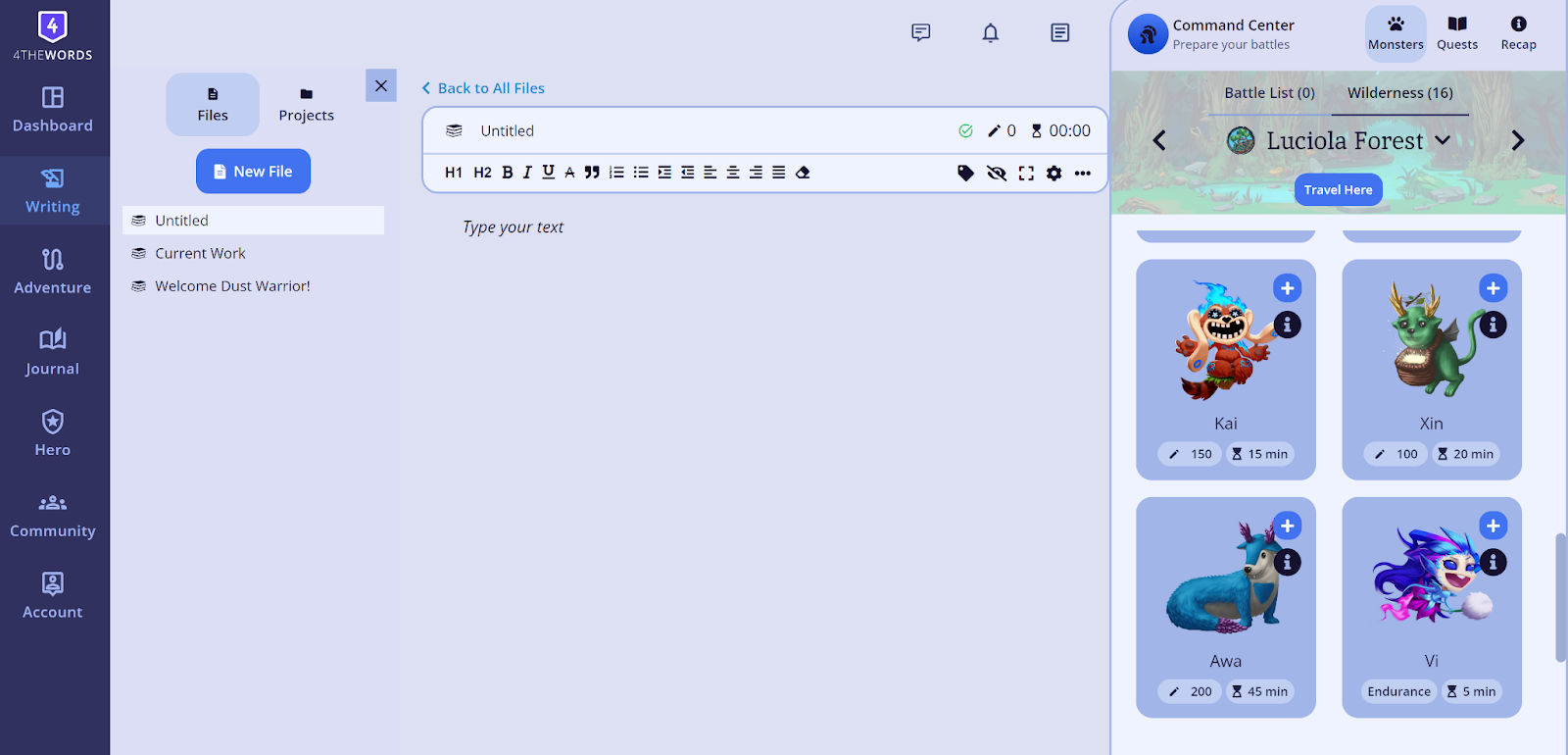This screenshot has width=1568, height=755.
Task: View info for monster Xin
Action: 1494,325
